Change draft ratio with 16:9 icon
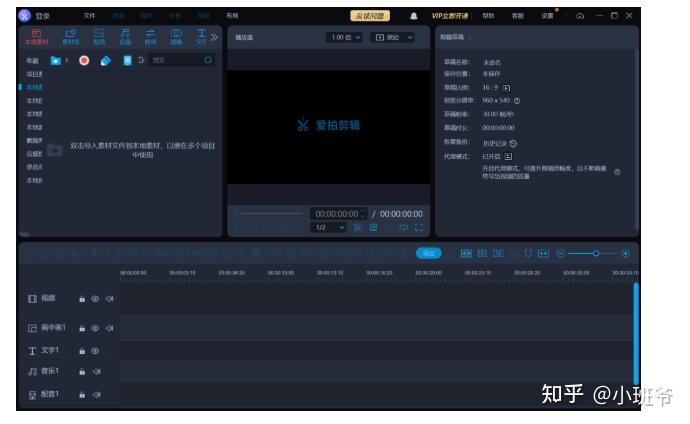This screenshot has height=424, width=690. pyautogui.click(x=506, y=88)
